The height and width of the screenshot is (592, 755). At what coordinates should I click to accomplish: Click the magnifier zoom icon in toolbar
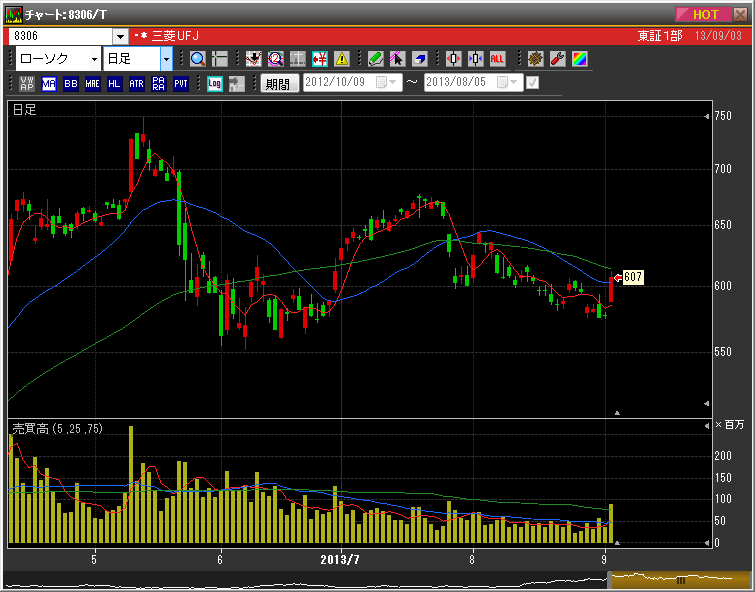(x=197, y=59)
